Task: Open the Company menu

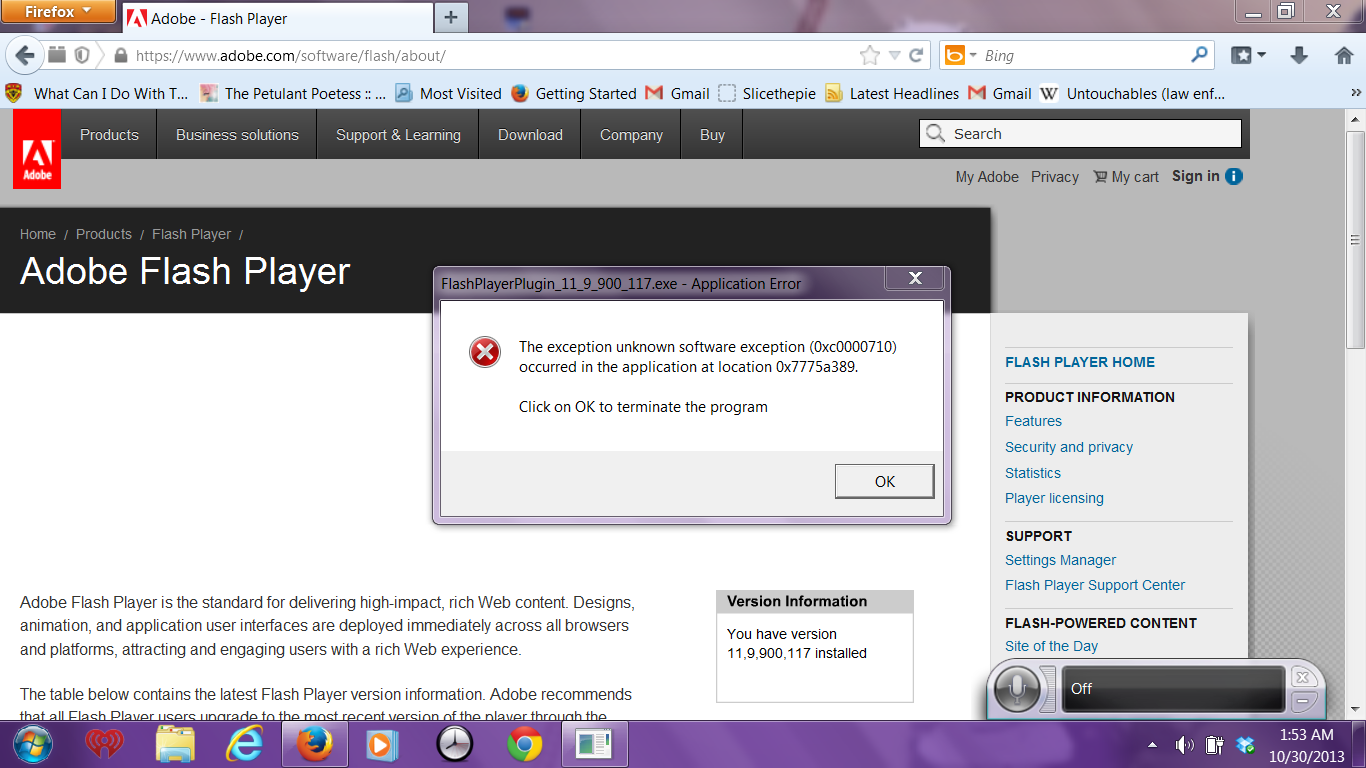Action: [x=631, y=135]
